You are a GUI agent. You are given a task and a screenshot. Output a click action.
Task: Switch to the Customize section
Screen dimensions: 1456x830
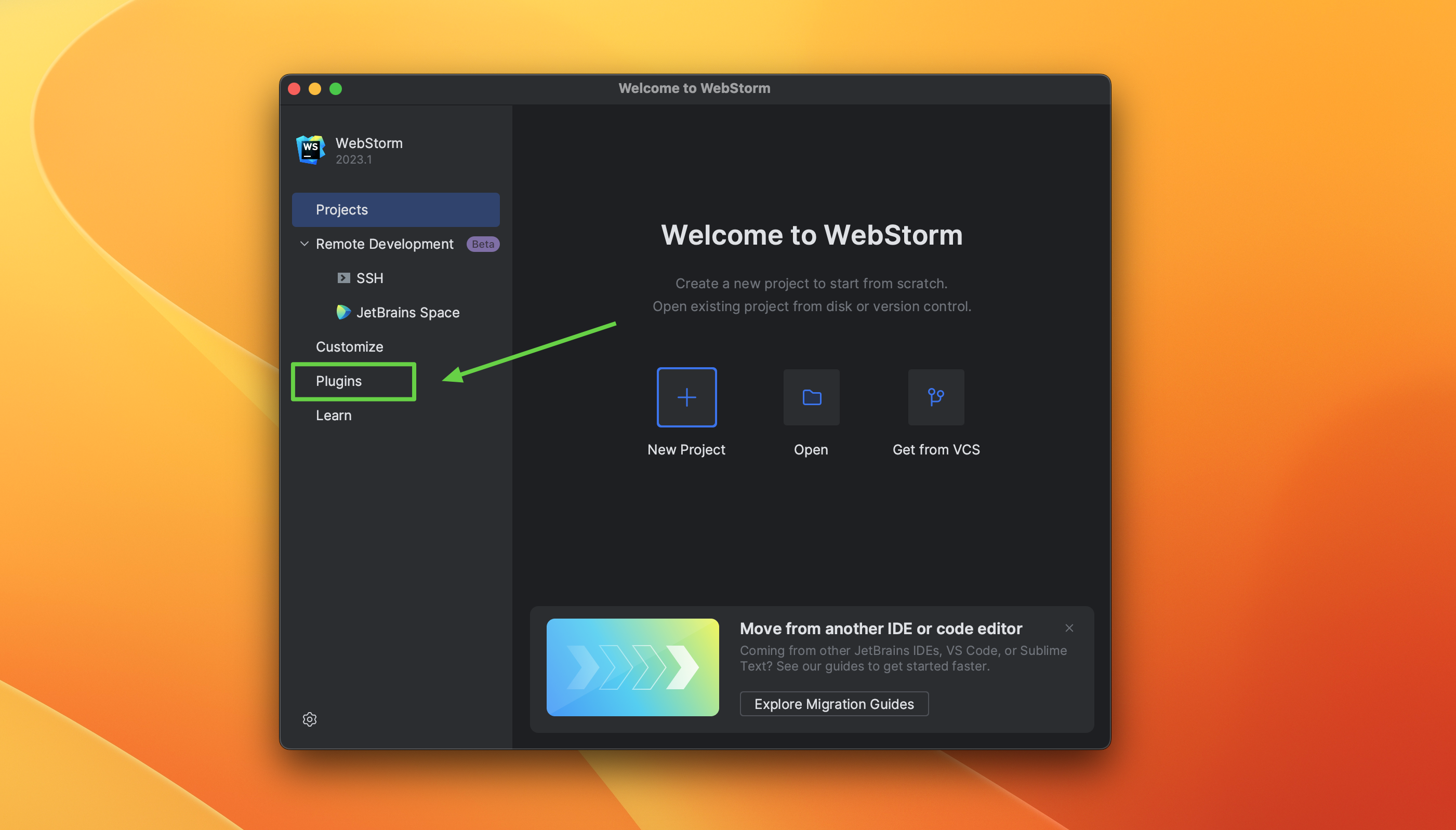tap(350, 346)
